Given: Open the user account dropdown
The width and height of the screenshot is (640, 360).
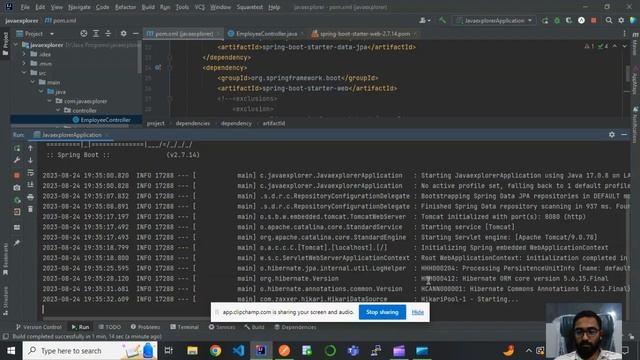Looking at the screenshot, I should pyautogui.click(x=424, y=20).
